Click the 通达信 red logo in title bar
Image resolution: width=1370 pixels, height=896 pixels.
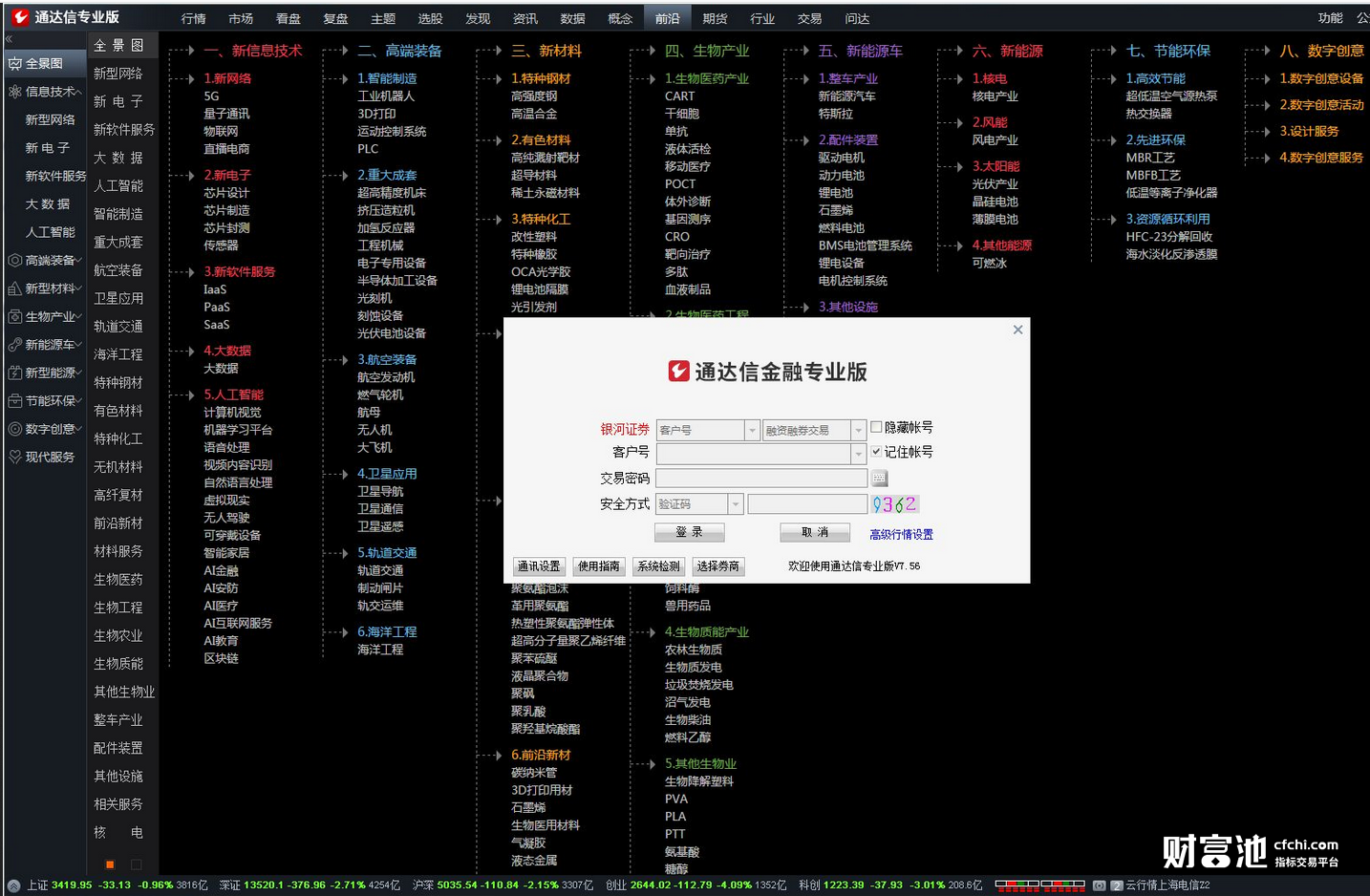point(20,17)
